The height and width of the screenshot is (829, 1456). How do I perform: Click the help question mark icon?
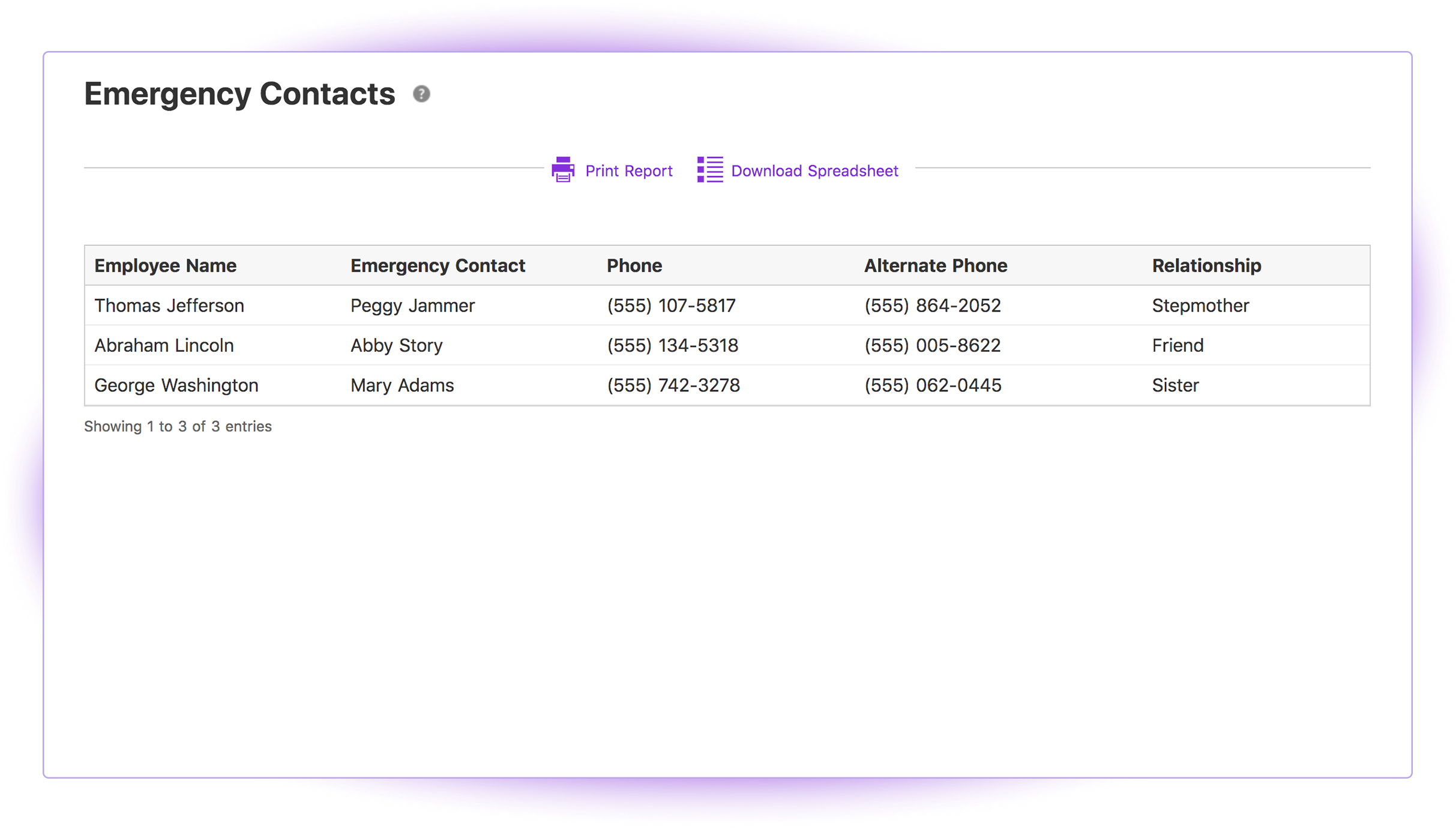pyautogui.click(x=421, y=94)
